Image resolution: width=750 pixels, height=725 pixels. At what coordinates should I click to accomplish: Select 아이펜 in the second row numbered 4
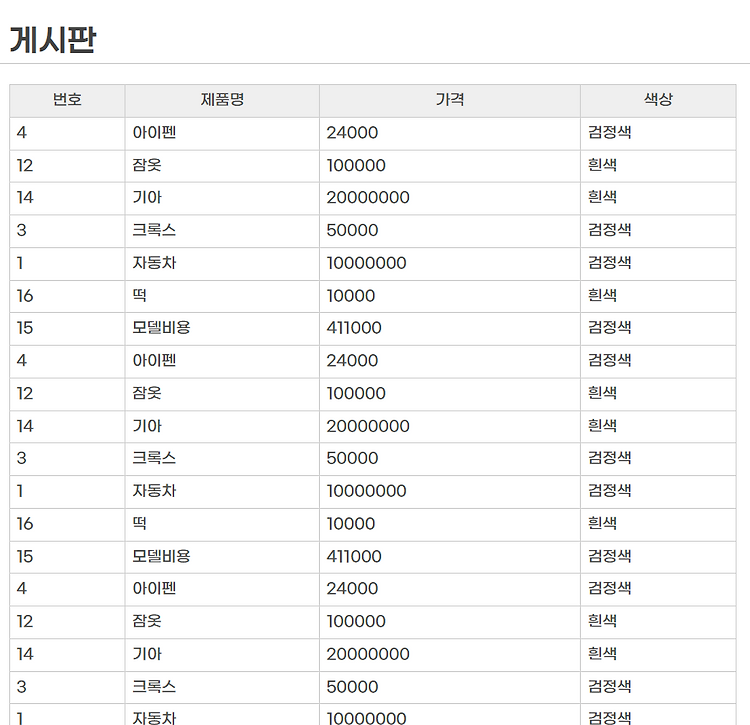(x=154, y=361)
